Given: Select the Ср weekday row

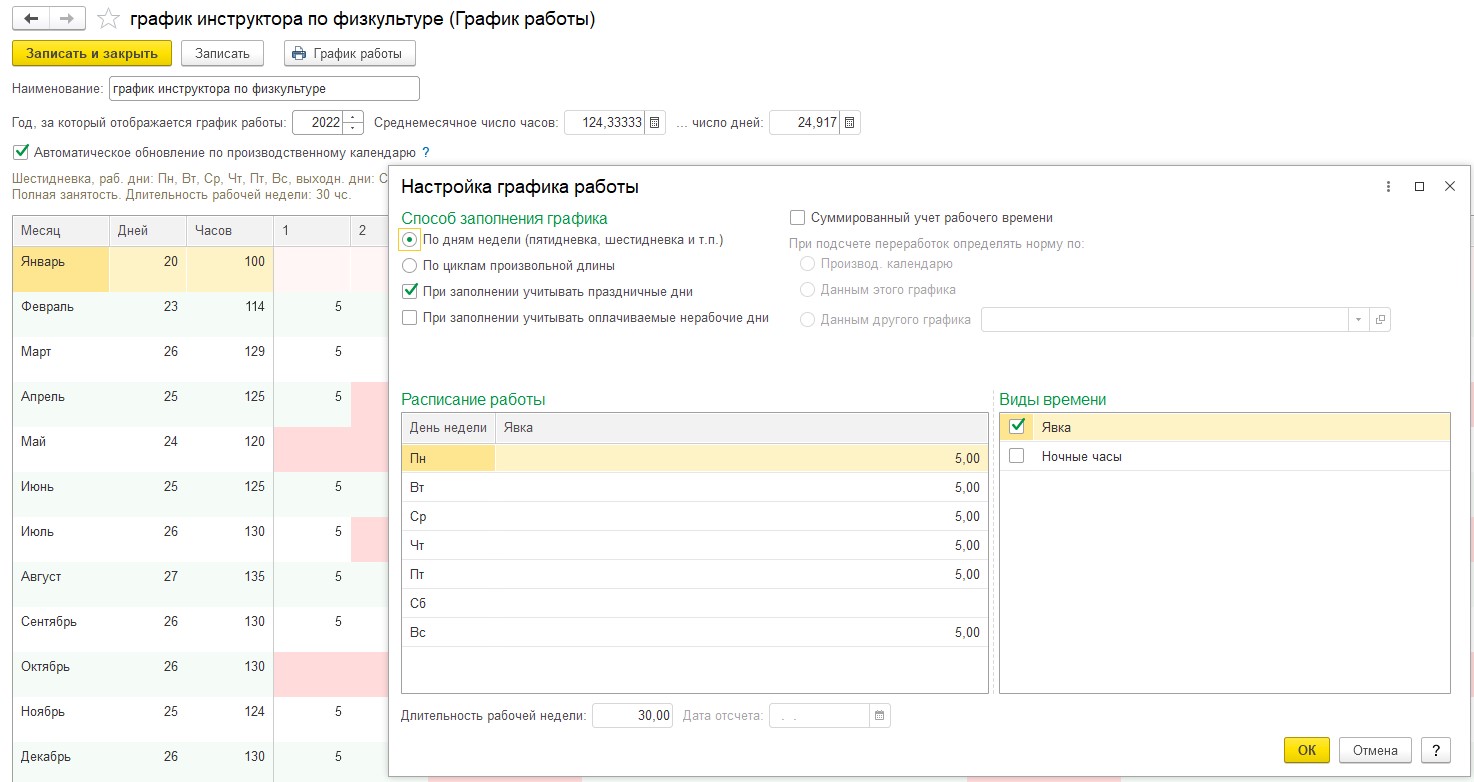Looking at the screenshot, I should coord(694,516).
